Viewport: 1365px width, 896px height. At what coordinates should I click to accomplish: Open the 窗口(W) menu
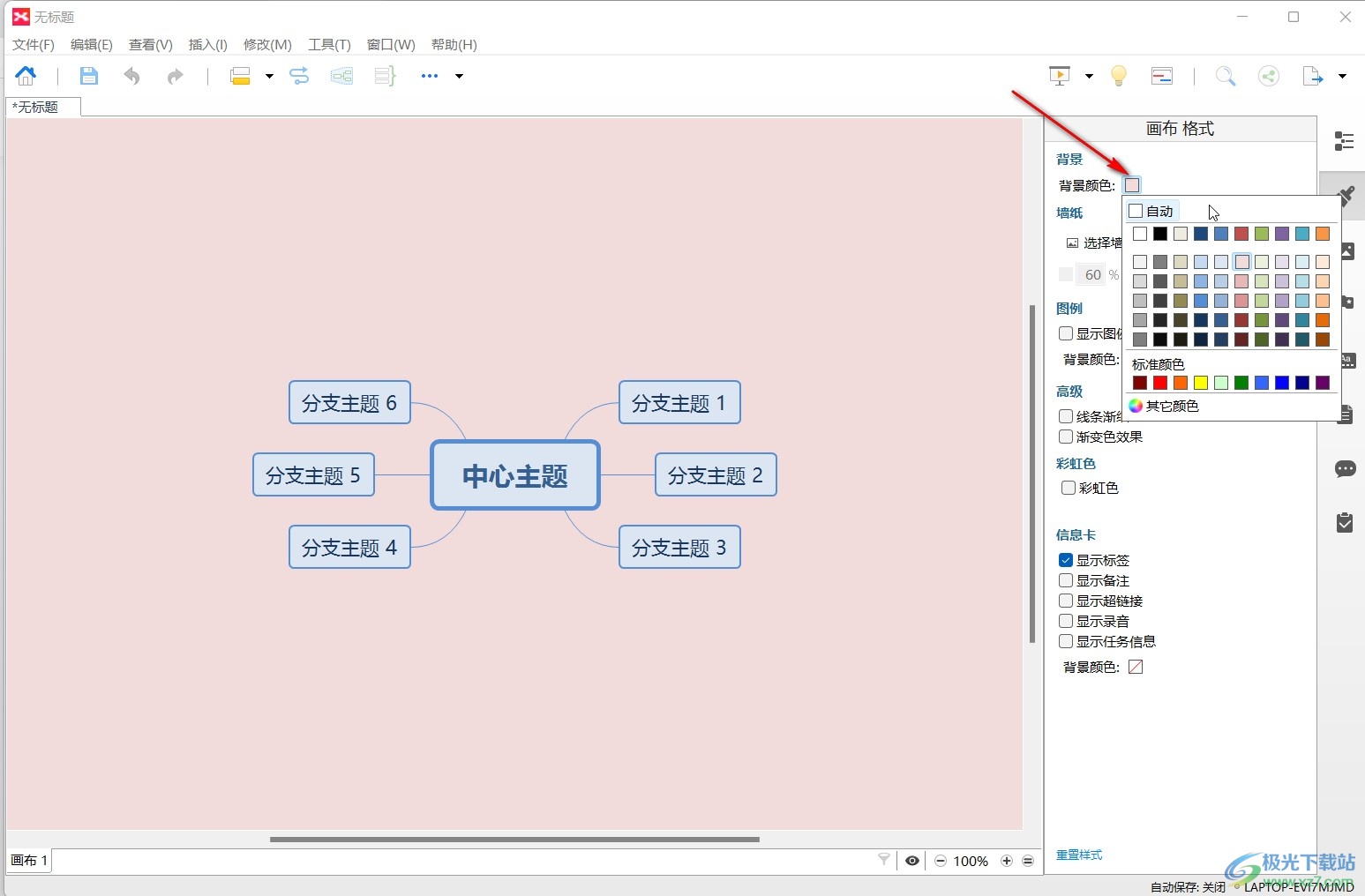point(391,45)
